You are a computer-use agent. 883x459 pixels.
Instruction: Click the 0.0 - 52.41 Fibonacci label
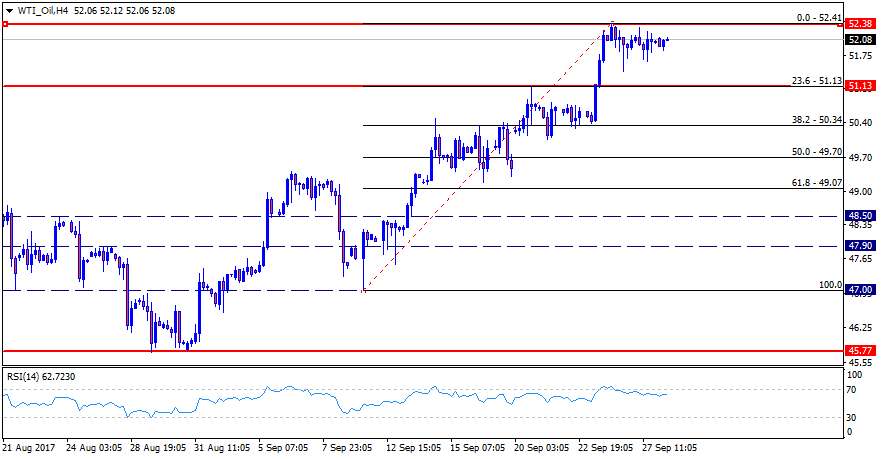click(819, 17)
